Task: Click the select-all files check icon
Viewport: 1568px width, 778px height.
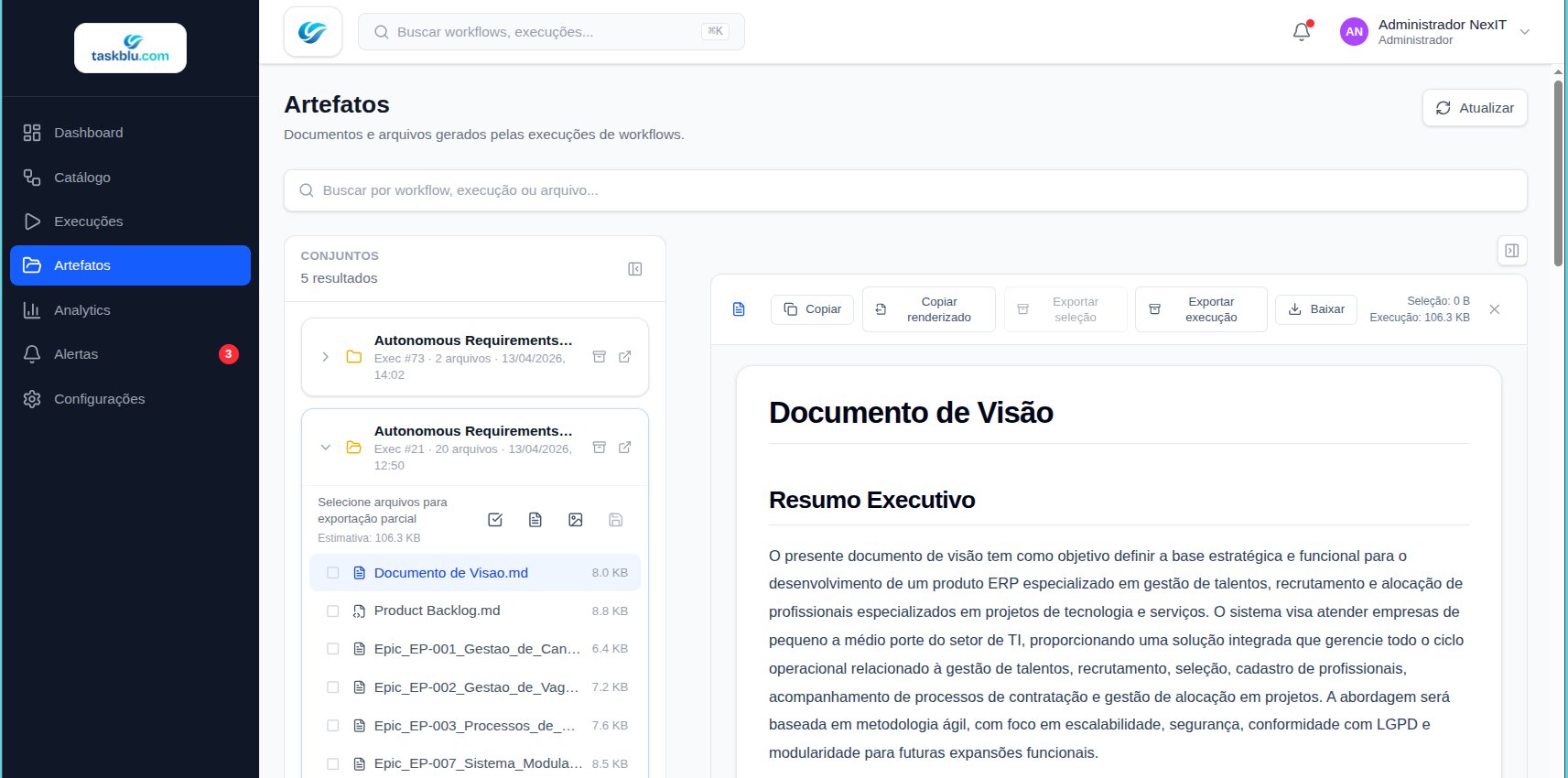Action: (495, 520)
